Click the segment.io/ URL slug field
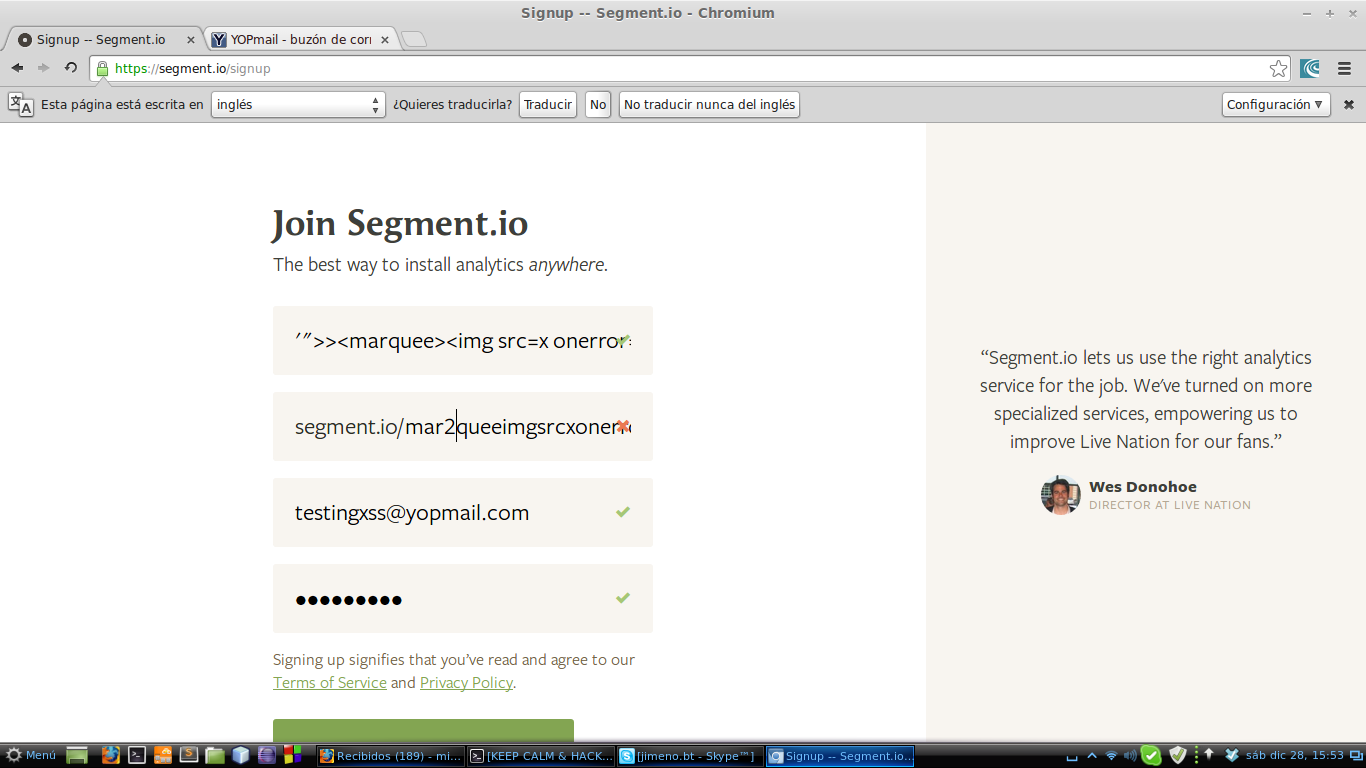1366x768 pixels. [x=463, y=427]
